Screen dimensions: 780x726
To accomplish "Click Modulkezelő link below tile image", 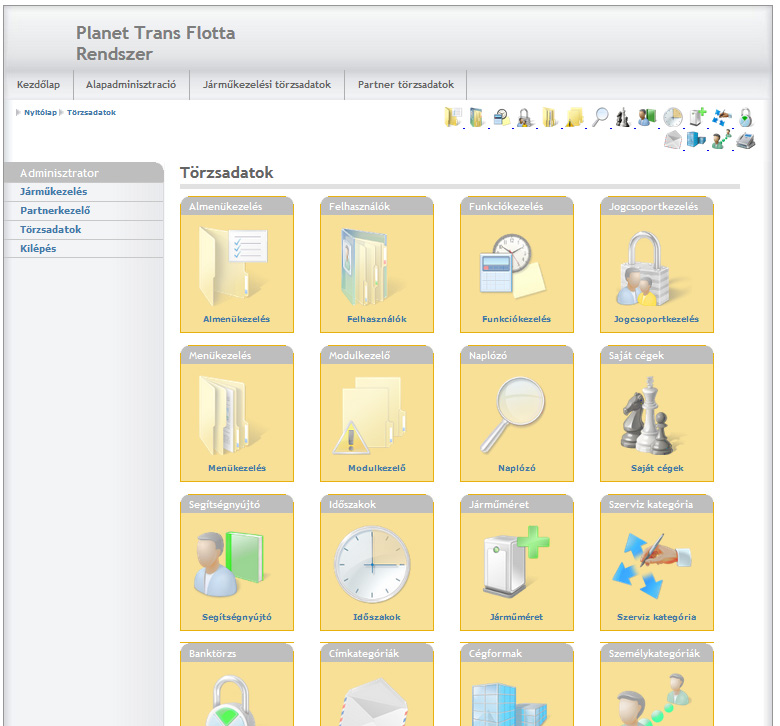I will (377, 468).
